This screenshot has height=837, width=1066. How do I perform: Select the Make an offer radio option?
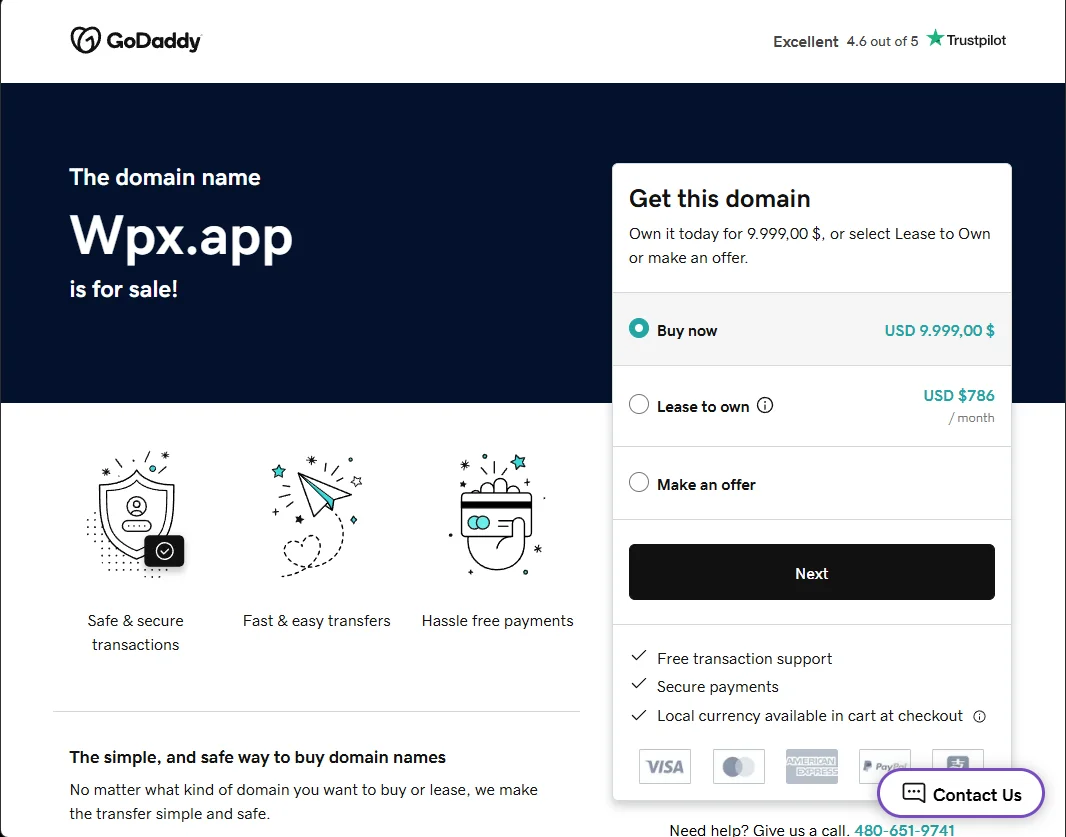coord(638,482)
